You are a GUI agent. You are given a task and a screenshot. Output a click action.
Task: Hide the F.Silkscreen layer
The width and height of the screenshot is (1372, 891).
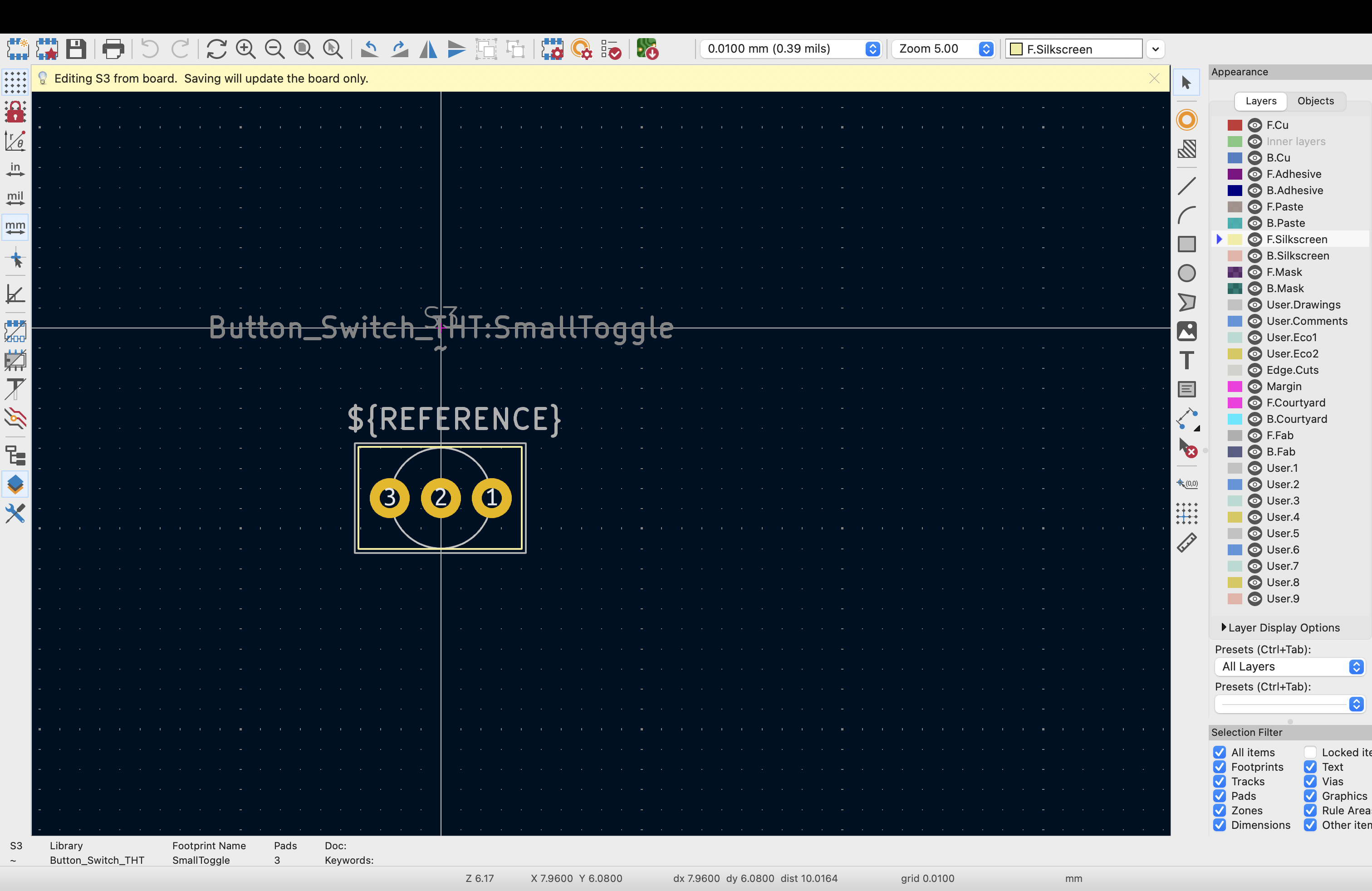point(1254,240)
